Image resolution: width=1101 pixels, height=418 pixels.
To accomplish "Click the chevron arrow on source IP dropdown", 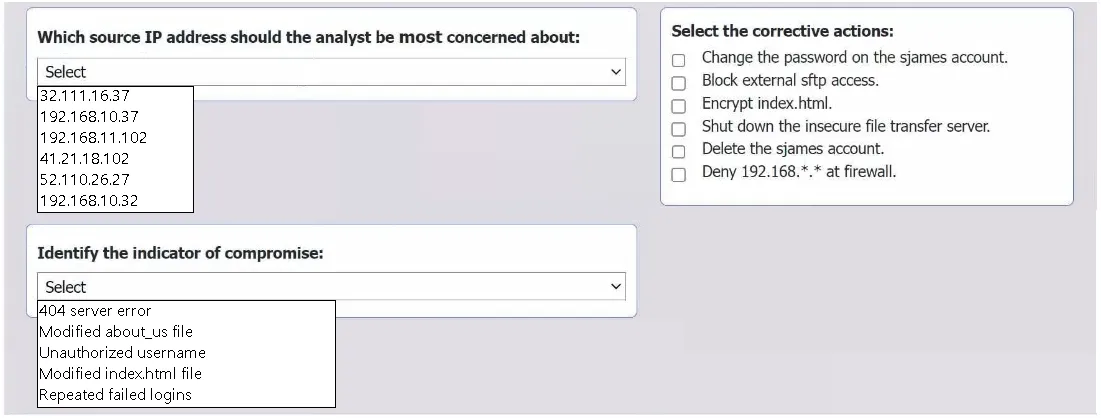I will tap(616, 72).
